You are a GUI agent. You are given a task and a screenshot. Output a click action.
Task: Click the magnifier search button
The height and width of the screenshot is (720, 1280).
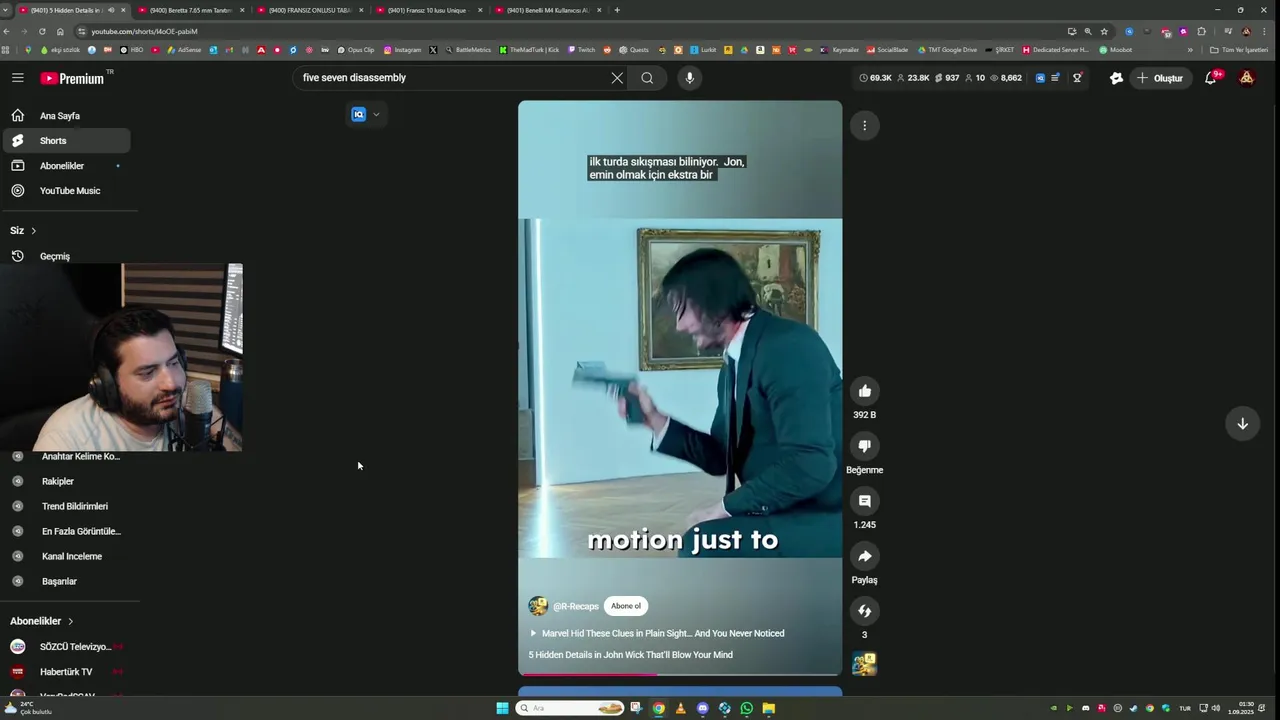pyautogui.click(x=647, y=78)
